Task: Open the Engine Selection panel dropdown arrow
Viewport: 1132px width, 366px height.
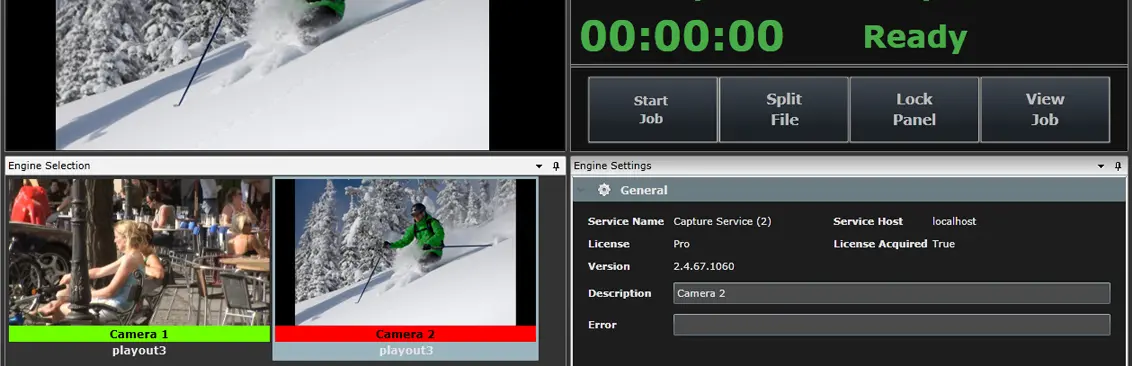Action: (539, 166)
